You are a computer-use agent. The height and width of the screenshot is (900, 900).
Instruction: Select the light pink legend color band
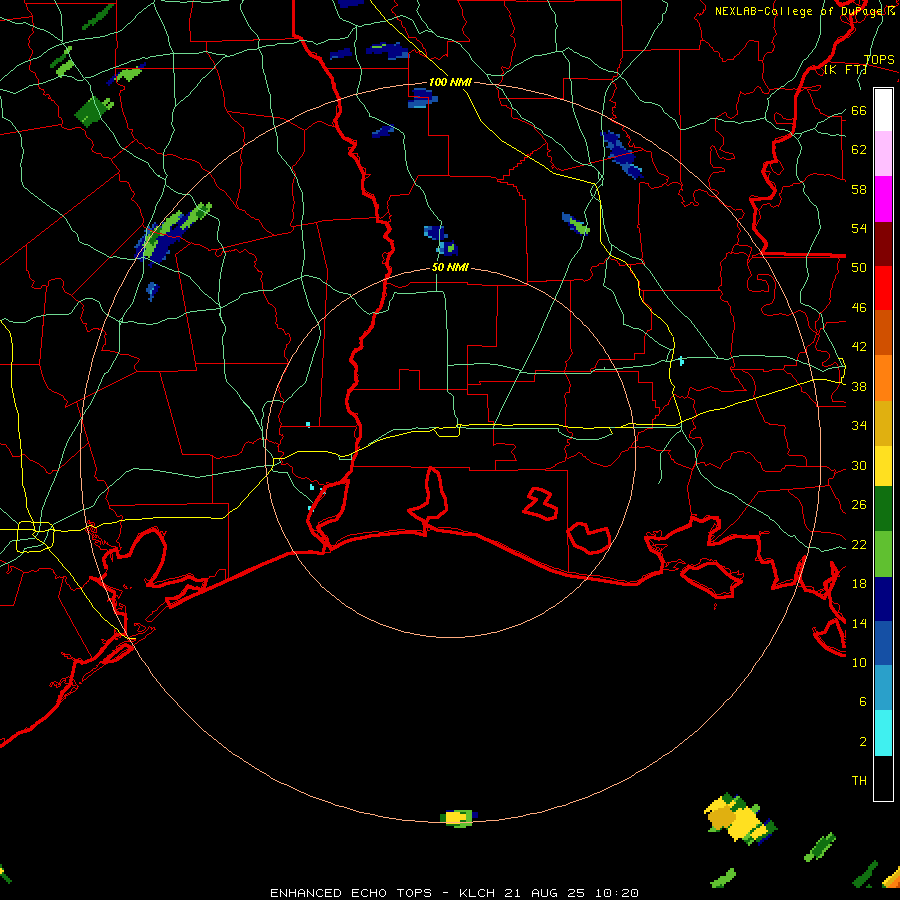883,154
